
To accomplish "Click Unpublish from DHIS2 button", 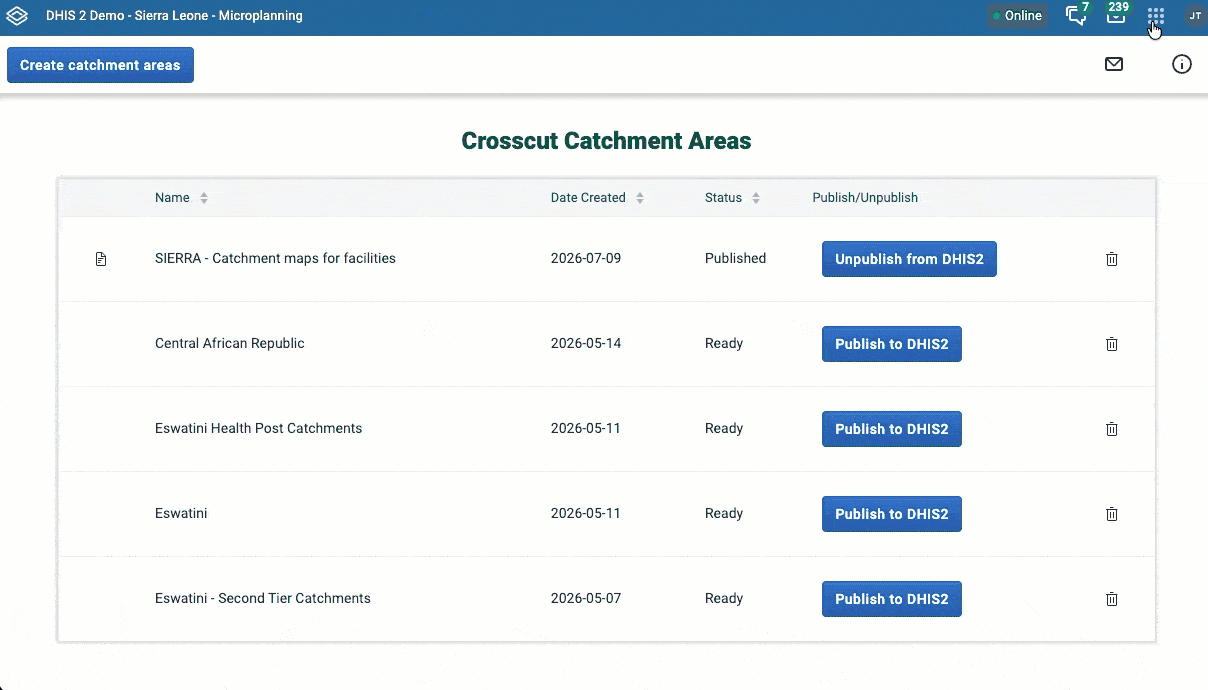I will pos(909,259).
